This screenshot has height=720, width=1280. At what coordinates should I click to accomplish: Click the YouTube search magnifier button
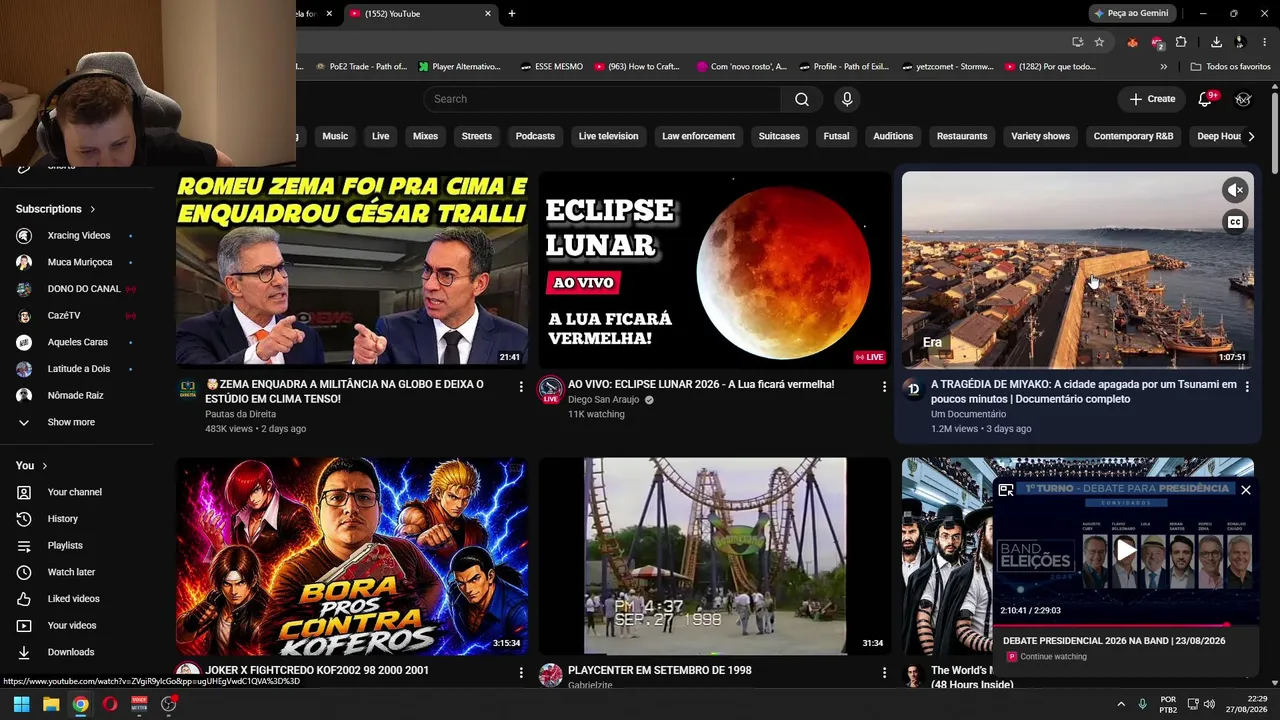802,99
